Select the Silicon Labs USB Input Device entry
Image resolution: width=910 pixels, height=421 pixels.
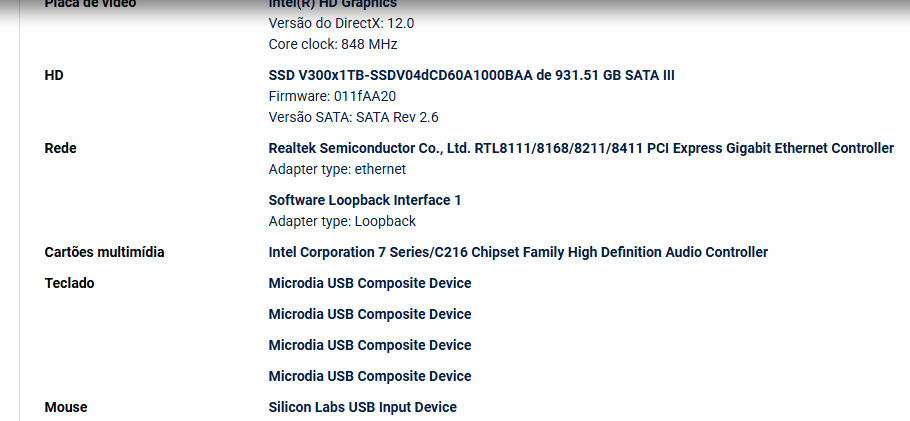(x=363, y=407)
